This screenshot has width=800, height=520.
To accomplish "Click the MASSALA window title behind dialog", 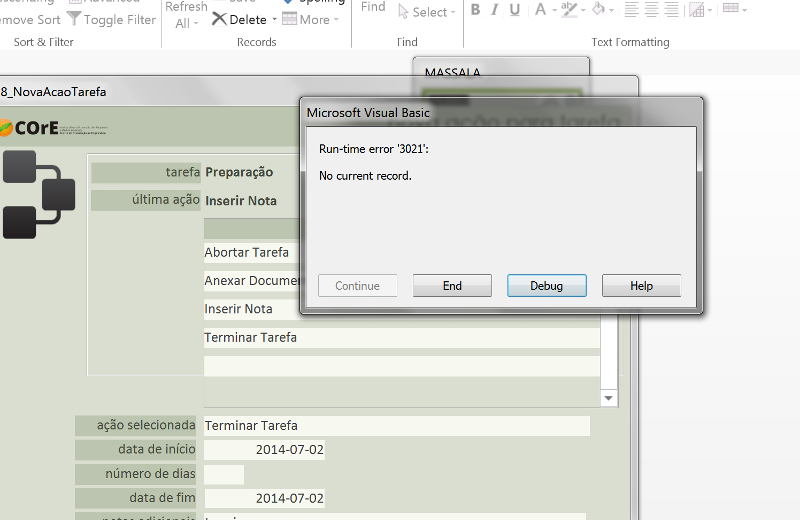I will click(x=453, y=72).
